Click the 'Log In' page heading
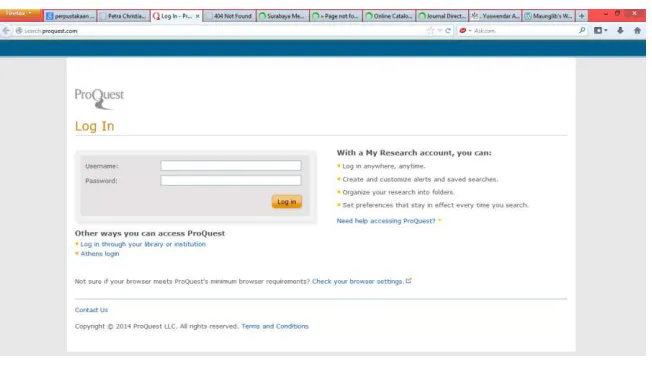 tap(94, 126)
